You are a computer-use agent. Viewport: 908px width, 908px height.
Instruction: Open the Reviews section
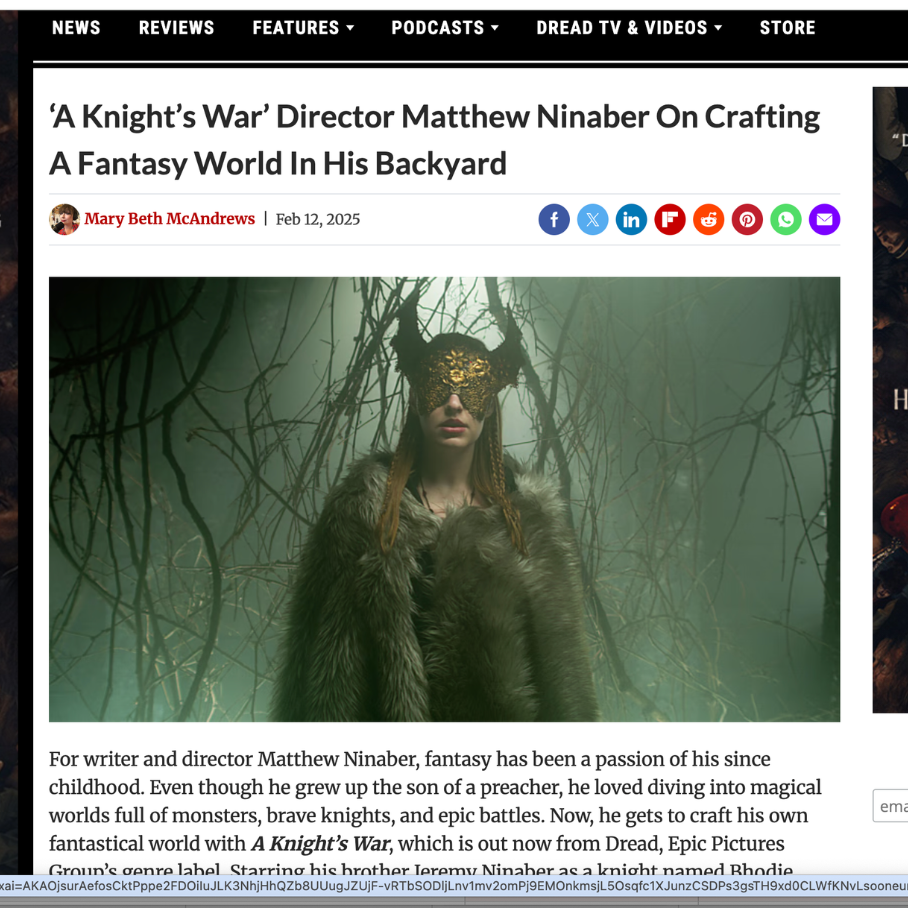pyautogui.click(x=176, y=28)
